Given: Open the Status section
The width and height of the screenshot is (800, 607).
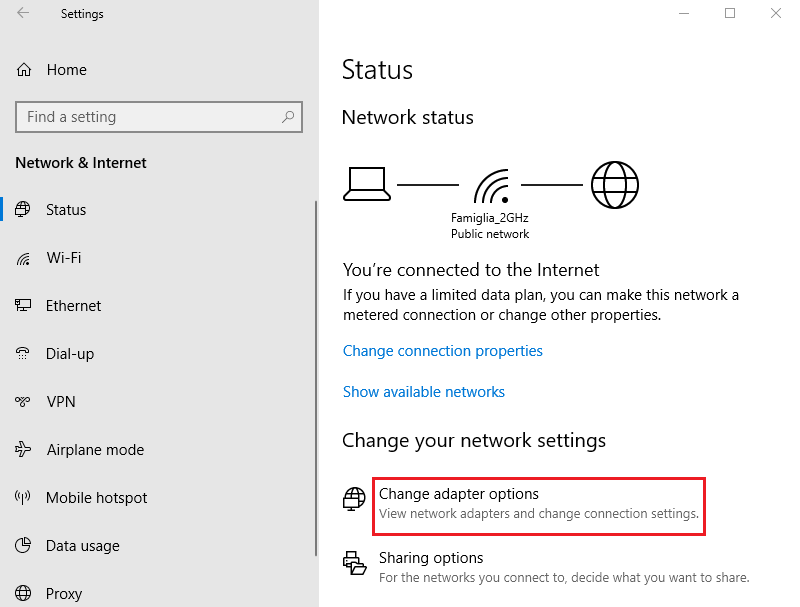Looking at the screenshot, I should click(x=66, y=210).
